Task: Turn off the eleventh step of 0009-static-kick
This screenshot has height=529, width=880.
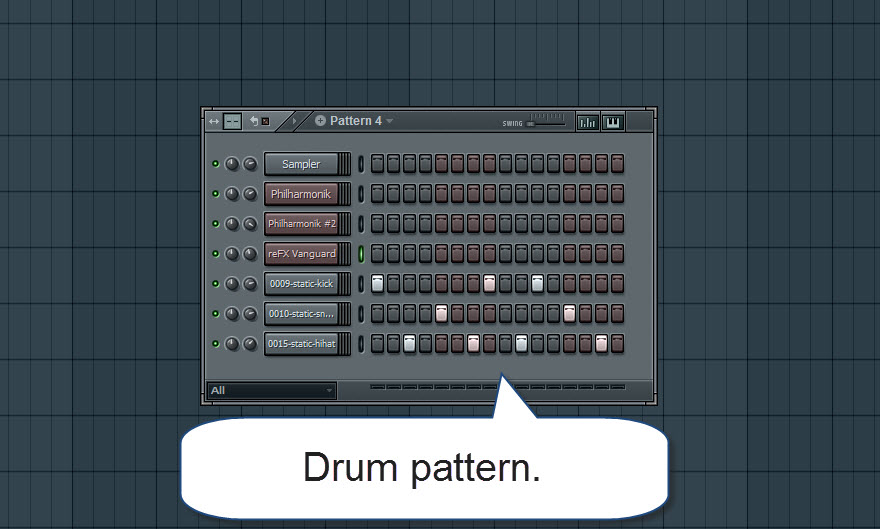Action: click(x=538, y=284)
